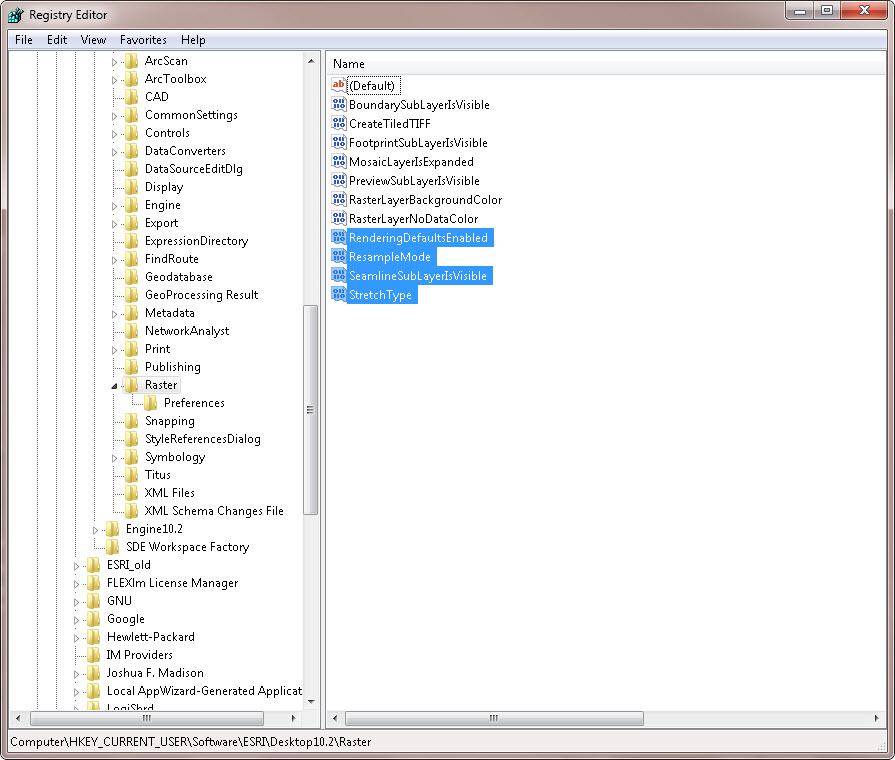The height and width of the screenshot is (760, 895).
Task: Select the (Default) value
Action: [x=372, y=86]
